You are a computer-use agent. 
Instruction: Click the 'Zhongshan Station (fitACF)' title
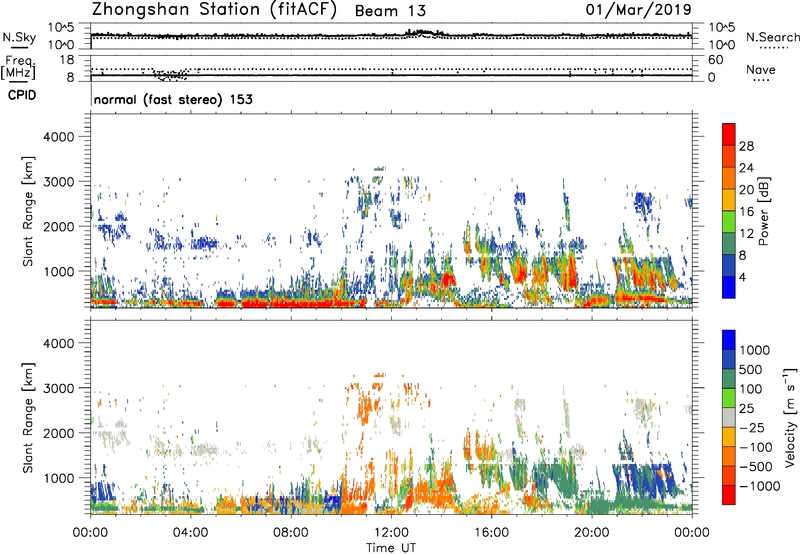(214, 9)
